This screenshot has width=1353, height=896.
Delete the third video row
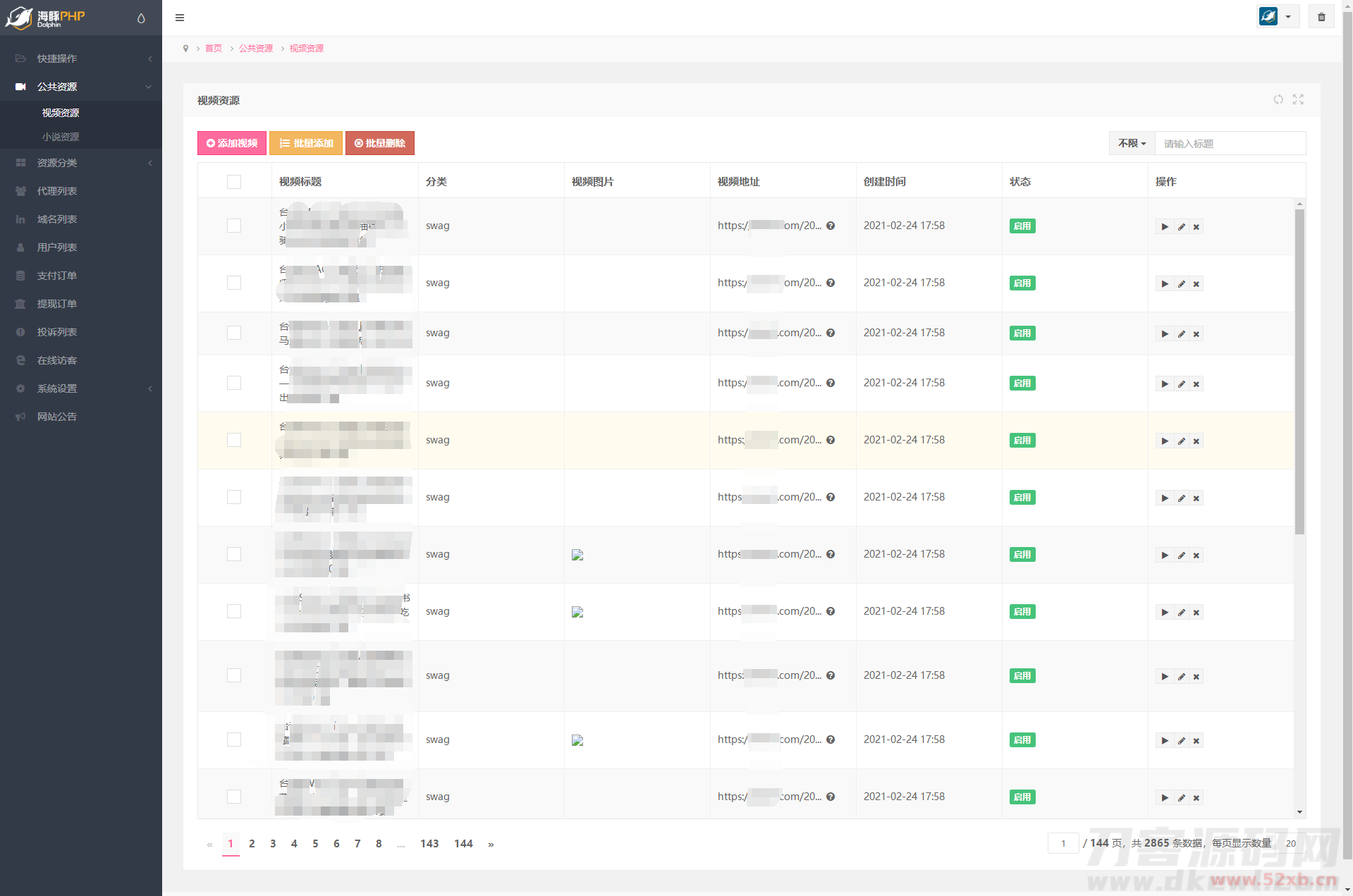pyautogui.click(x=1196, y=334)
